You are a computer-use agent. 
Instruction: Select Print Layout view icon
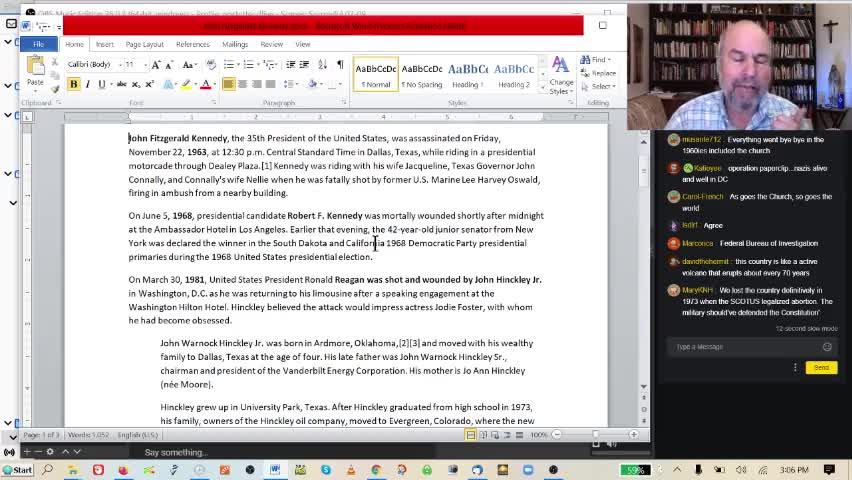471,435
